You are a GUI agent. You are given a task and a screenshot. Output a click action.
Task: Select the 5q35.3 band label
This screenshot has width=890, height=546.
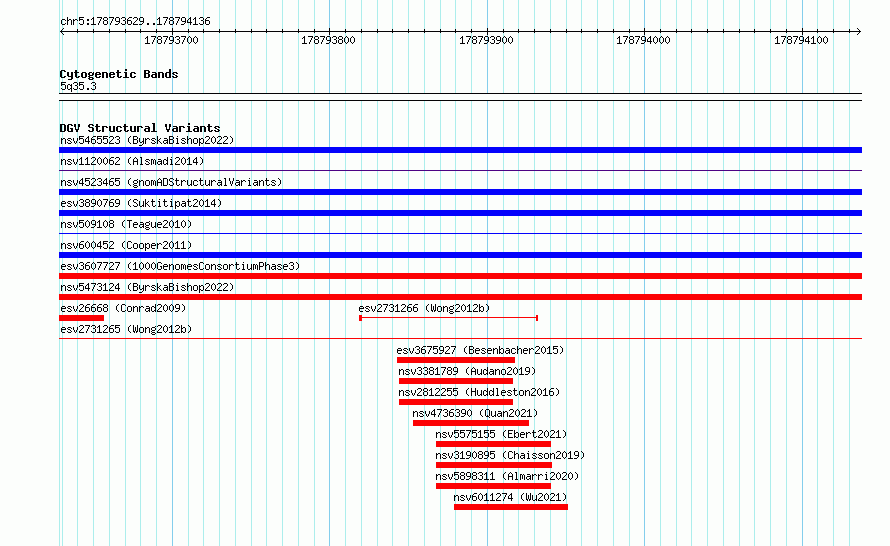[x=78, y=86]
